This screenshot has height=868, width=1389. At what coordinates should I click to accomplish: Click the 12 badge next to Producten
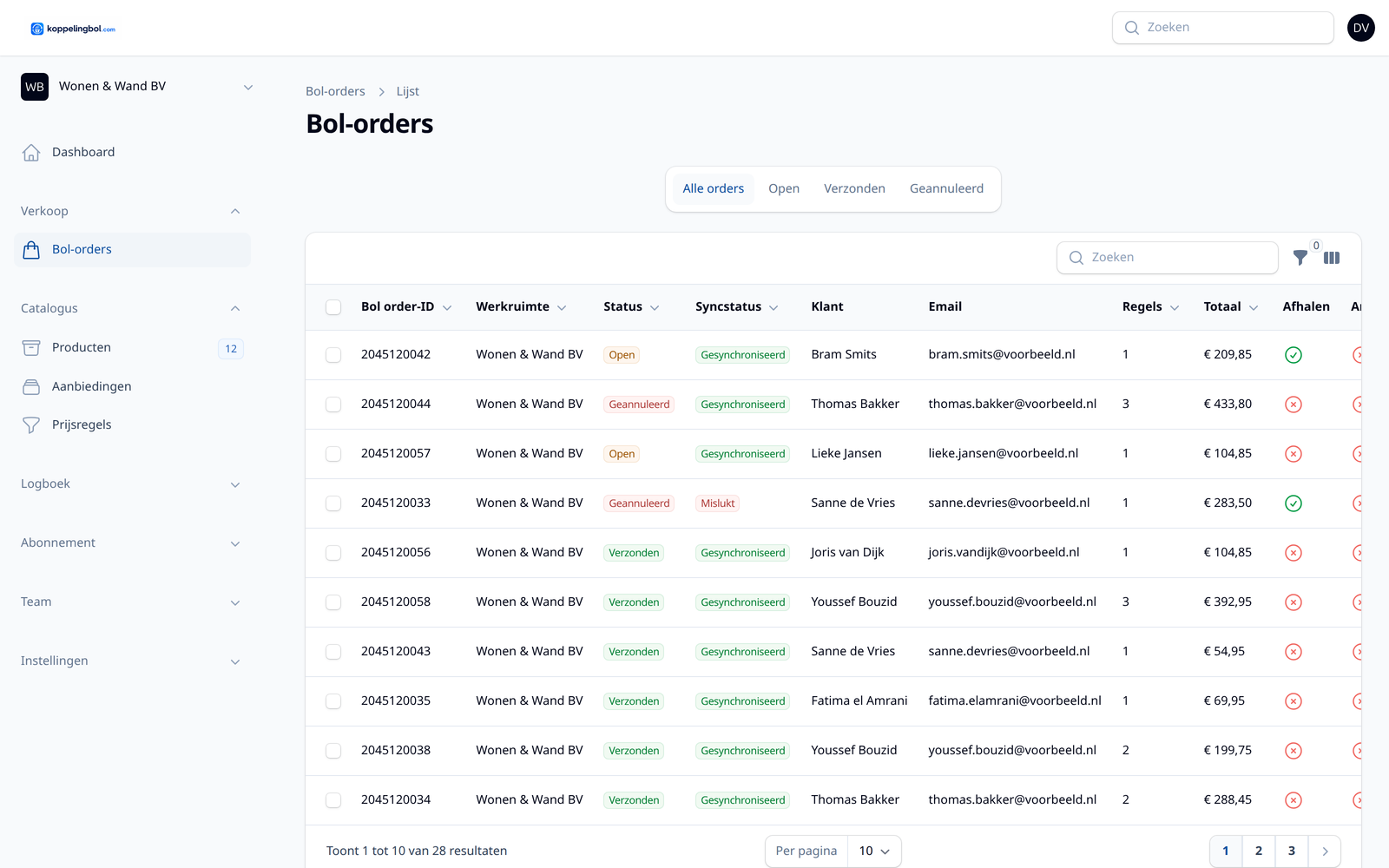231,349
